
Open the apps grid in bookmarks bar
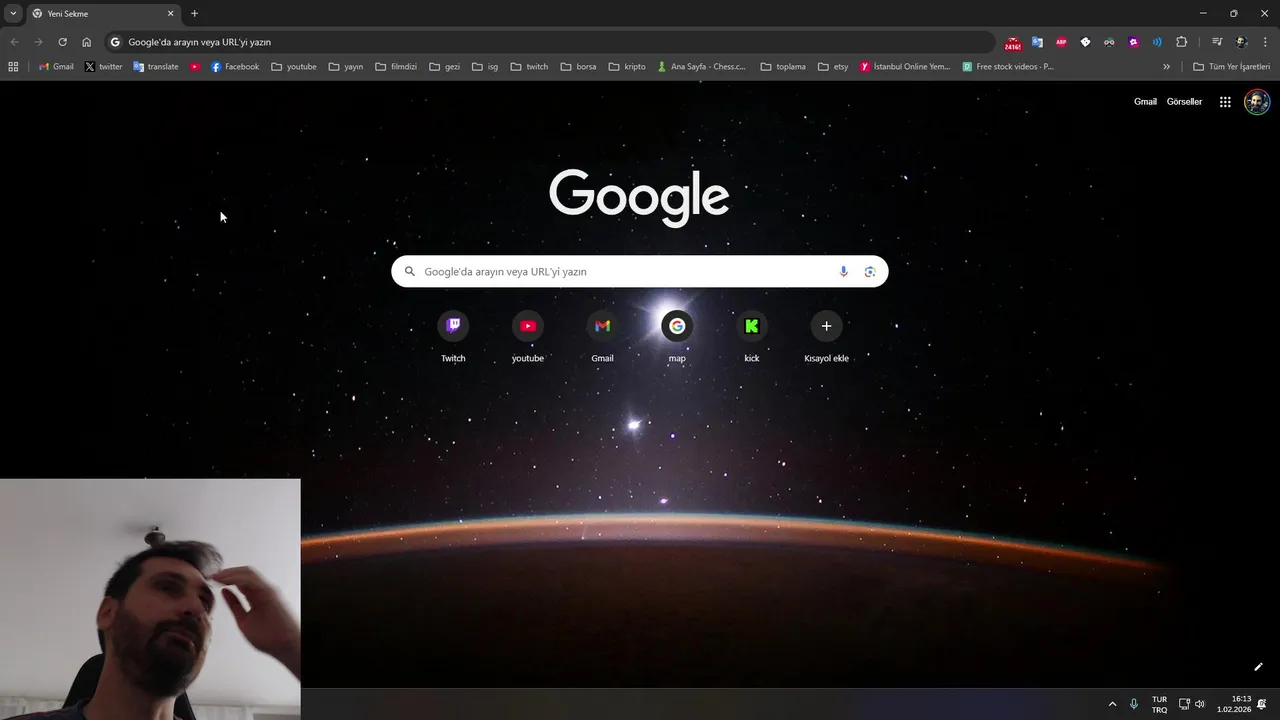pyautogui.click(x=13, y=67)
